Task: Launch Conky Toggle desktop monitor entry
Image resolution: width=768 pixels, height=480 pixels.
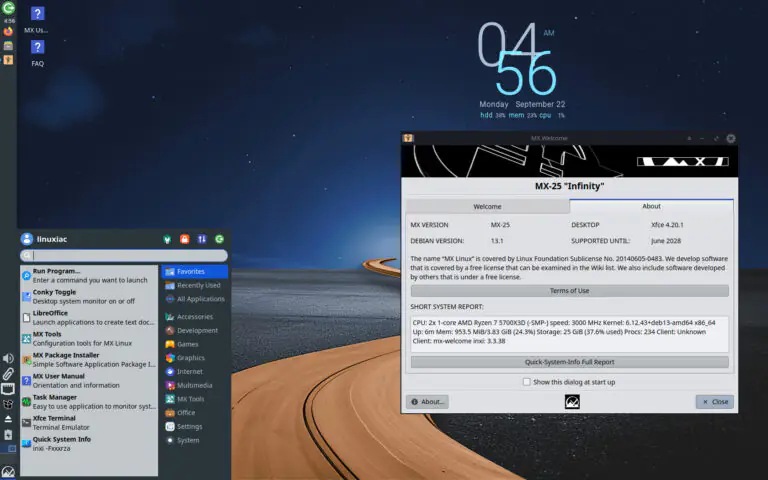Action: pyautogui.click(x=88, y=296)
